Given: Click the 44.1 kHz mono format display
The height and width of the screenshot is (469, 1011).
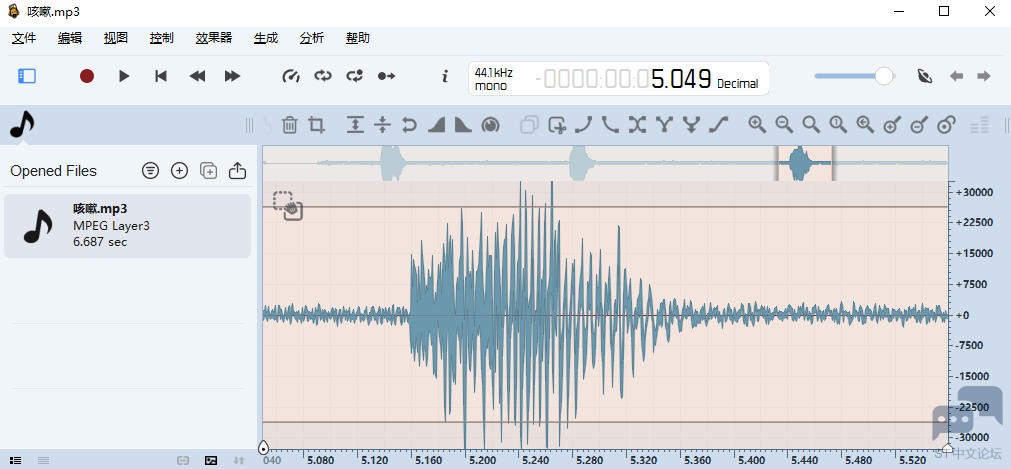Looking at the screenshot, I should point(494,79).
